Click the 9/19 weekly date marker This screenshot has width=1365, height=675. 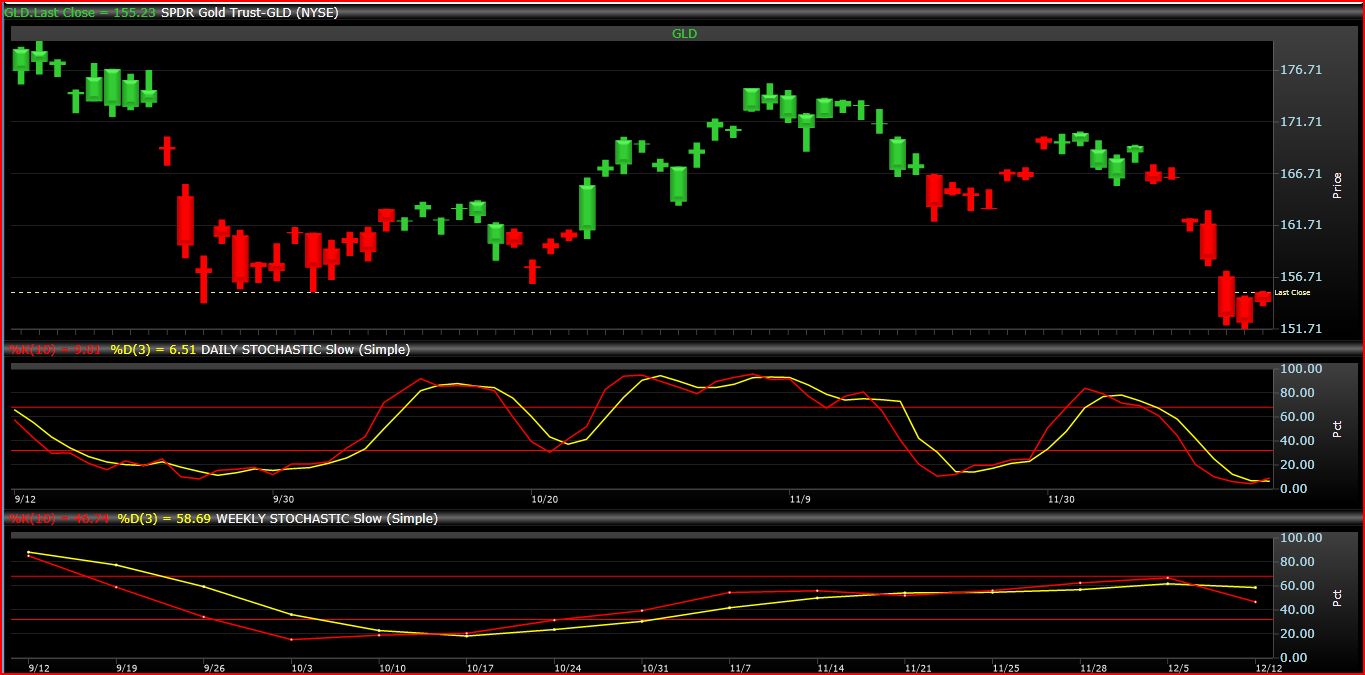[x=127, y=668]
